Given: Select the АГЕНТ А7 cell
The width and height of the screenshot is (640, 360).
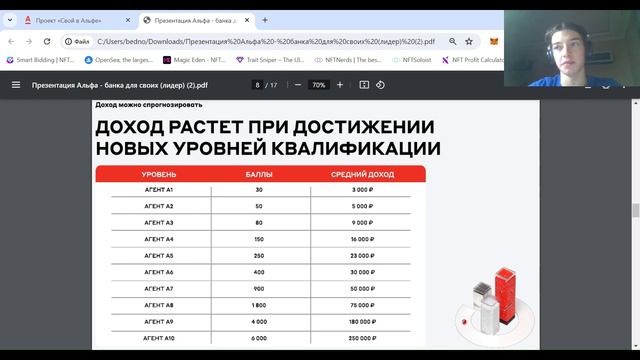Looking at the screenshot, I should (159, 289).
